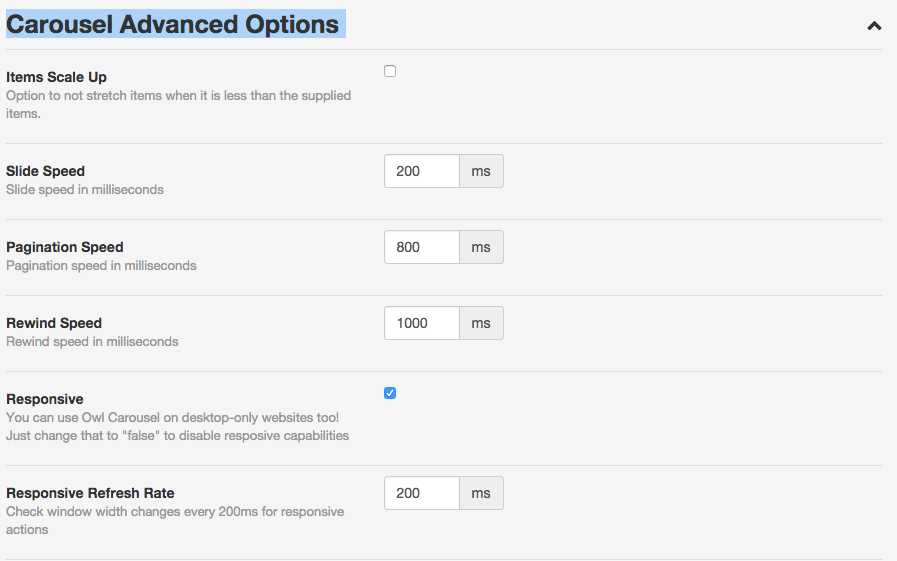The height and width of the screenshot is (561, 897).
Task: Click the Carousel Advanced Options heading
Action: (x=172, y=25)
